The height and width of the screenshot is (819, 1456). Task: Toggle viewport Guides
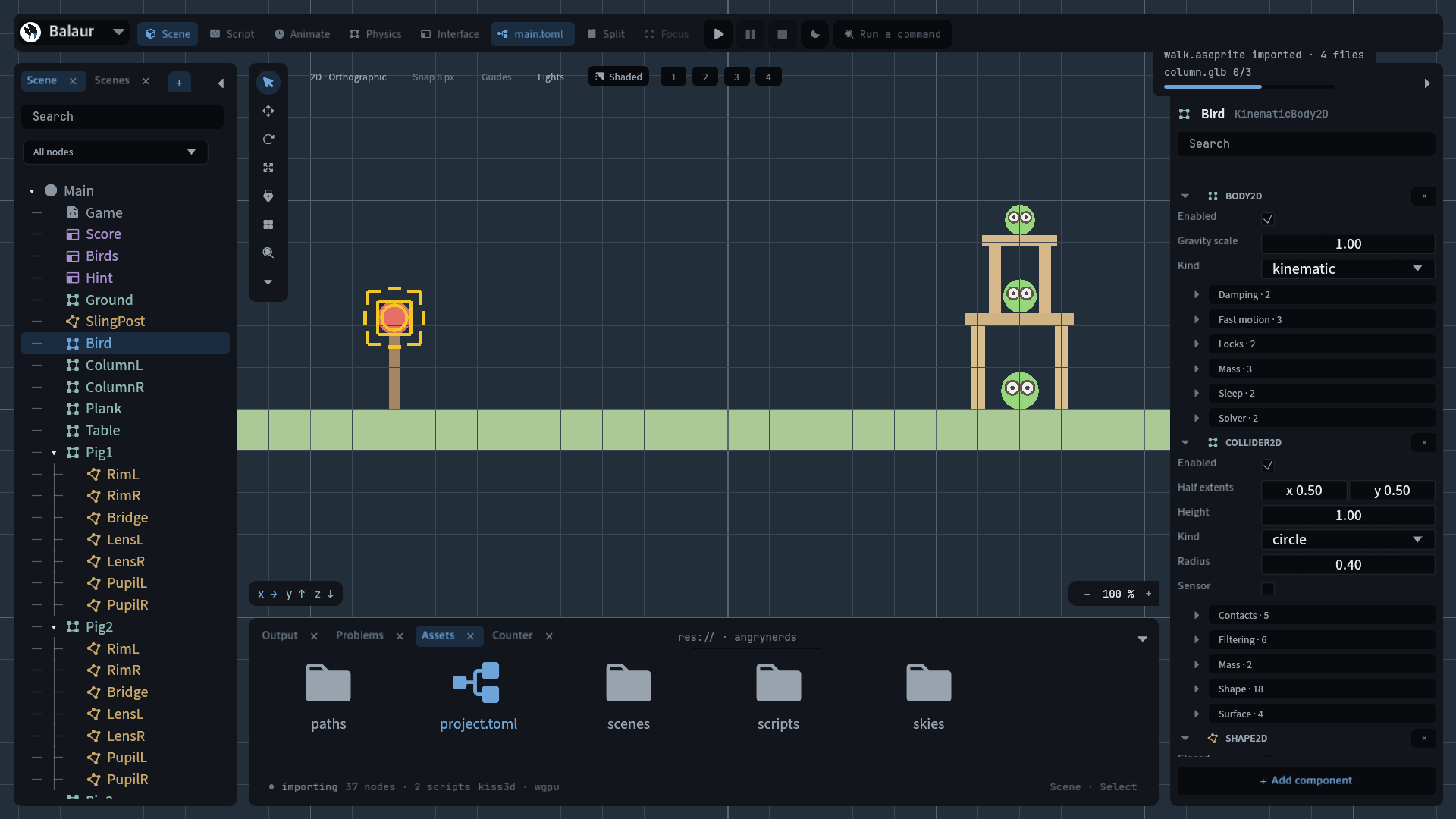496,77
